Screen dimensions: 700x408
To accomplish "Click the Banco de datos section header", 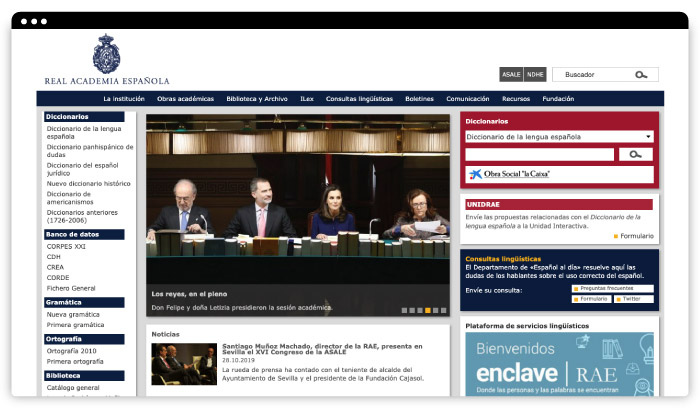I will click(x=84, y=234).
